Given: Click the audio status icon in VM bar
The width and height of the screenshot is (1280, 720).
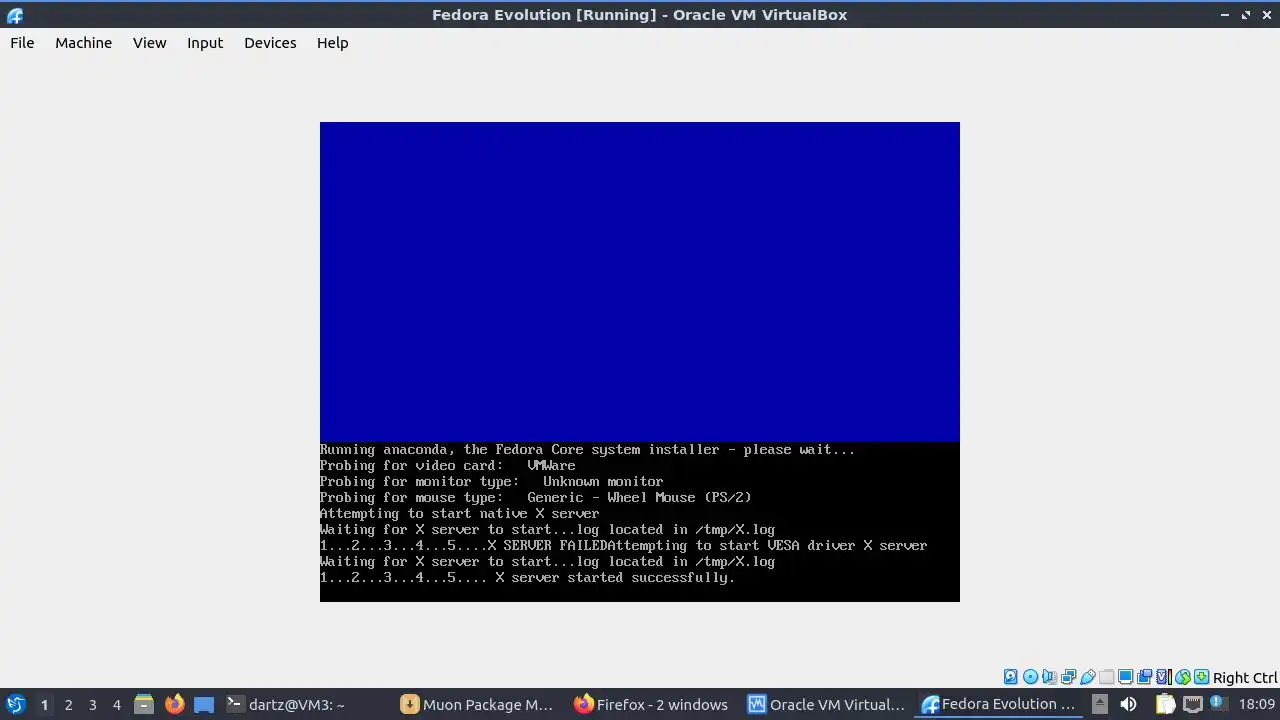Looking at the screenshot, I should 1049,677.
